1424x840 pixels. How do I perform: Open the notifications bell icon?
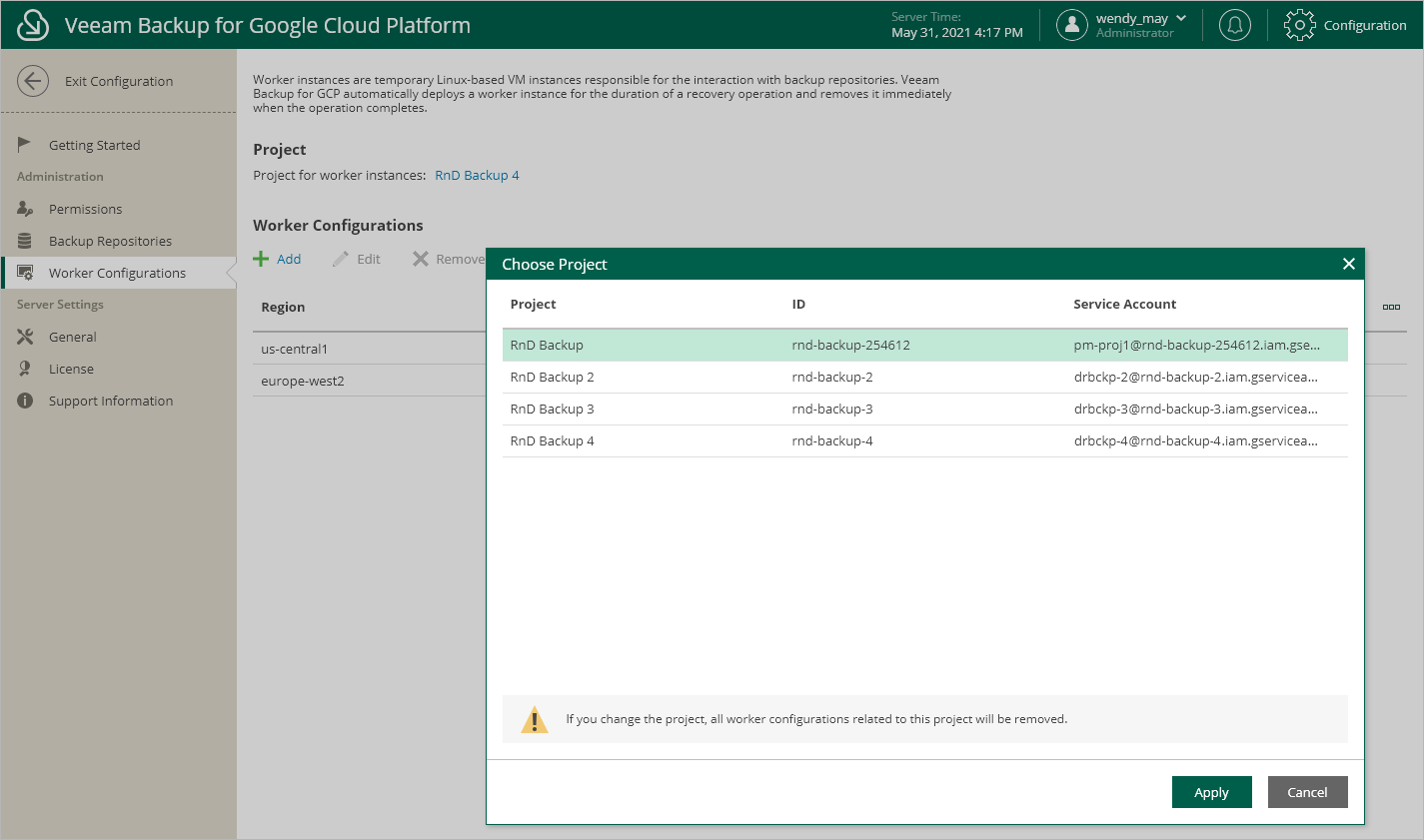click(x=1235, y=25)
